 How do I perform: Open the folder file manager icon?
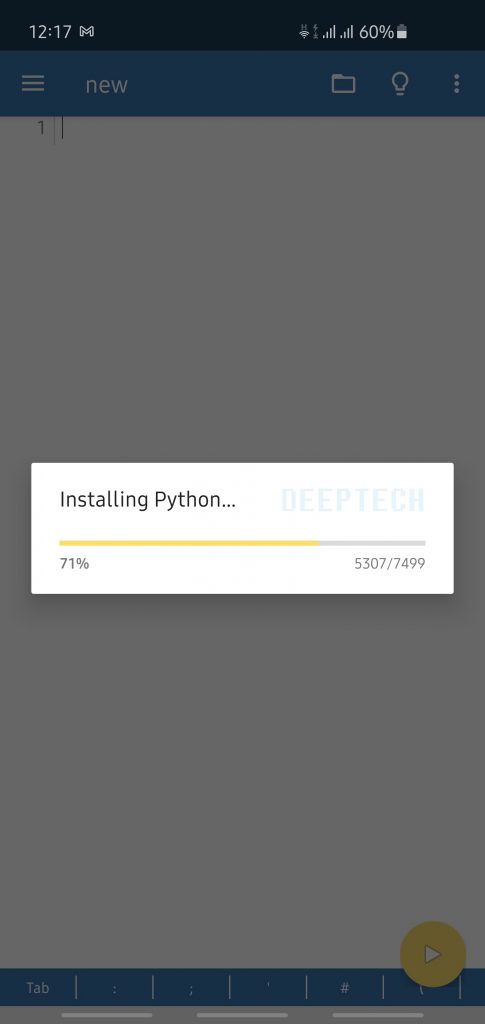coord(343,84)
